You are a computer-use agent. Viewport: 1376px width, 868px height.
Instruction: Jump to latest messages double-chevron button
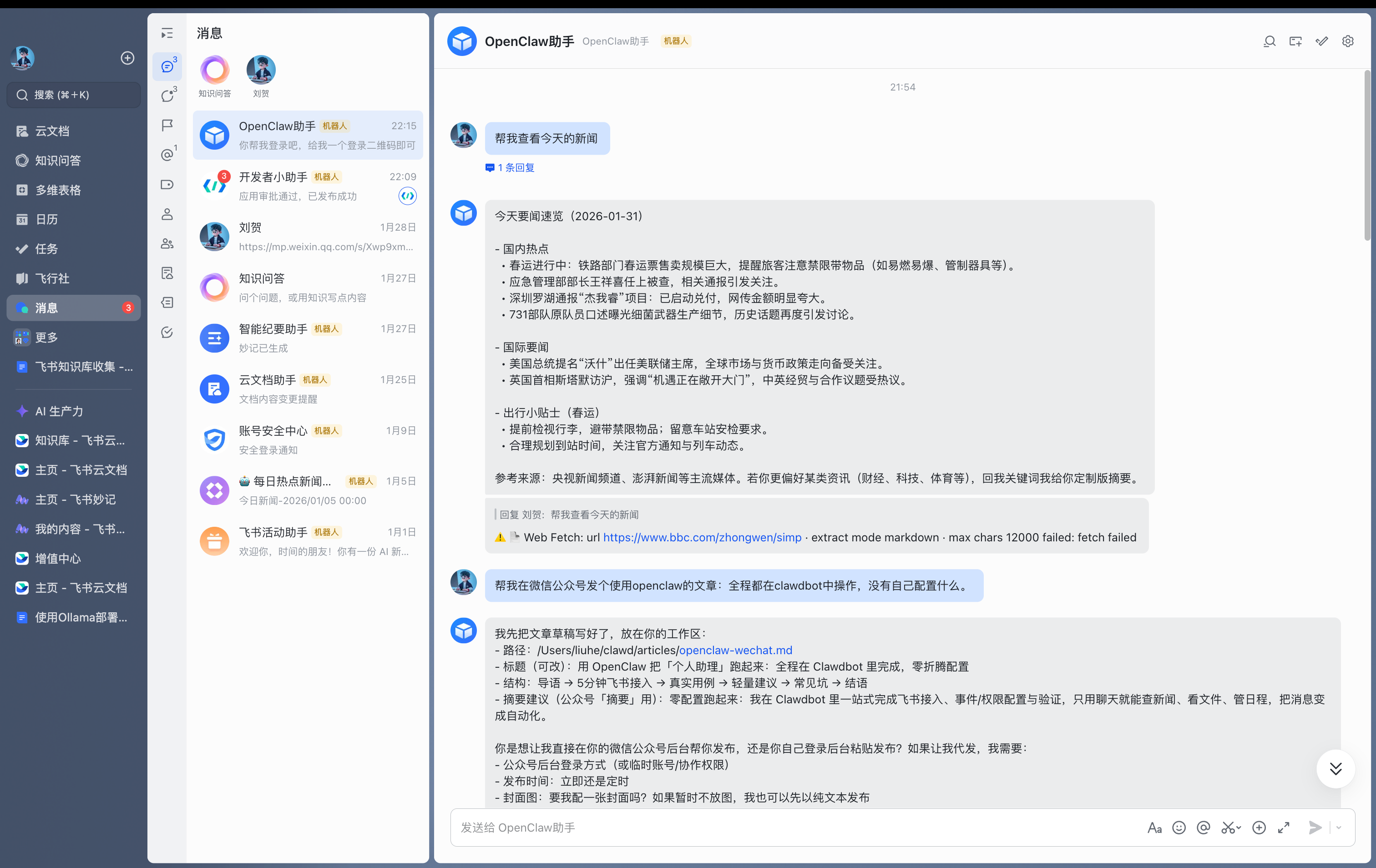click(1336, 768)
